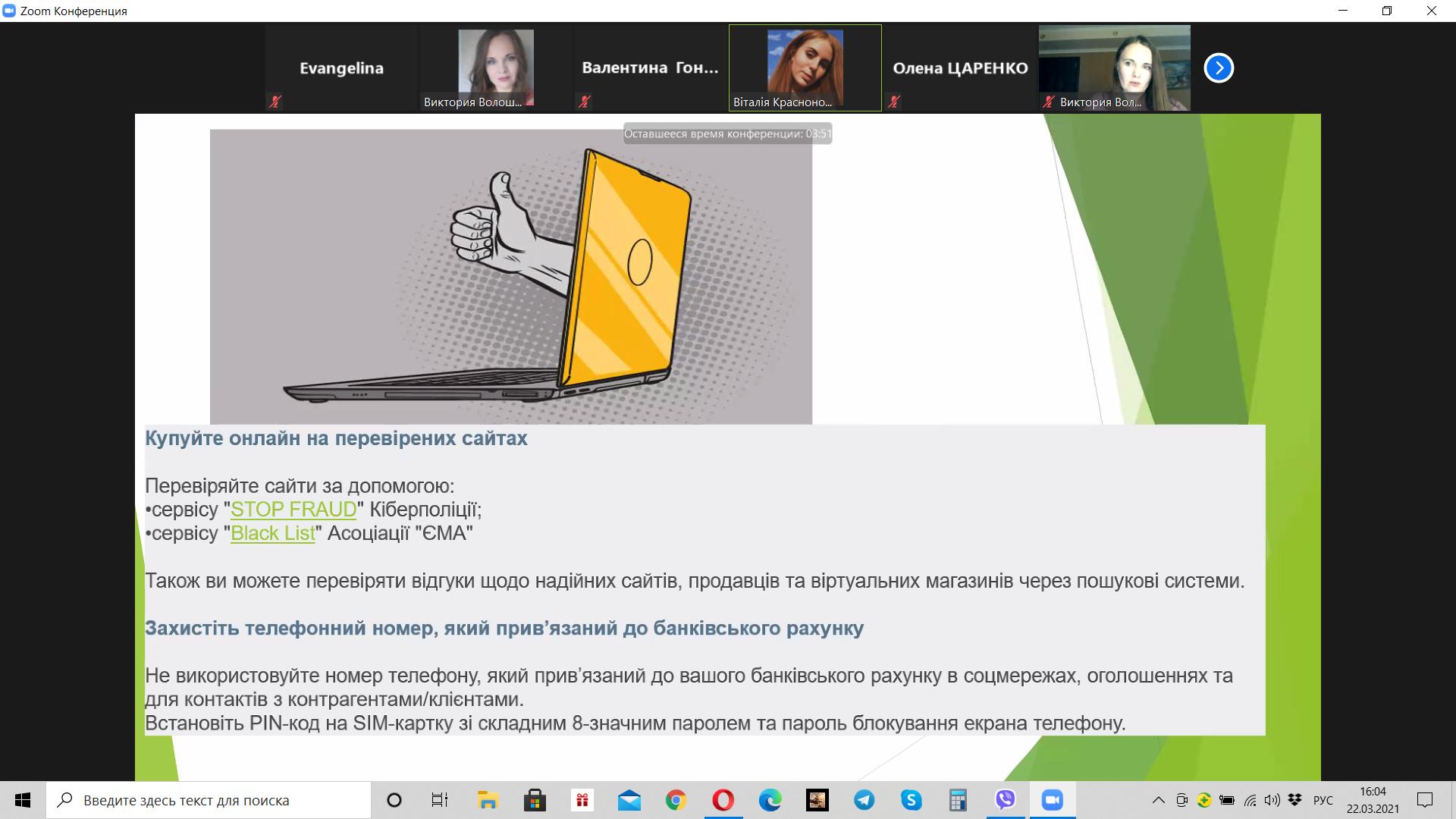1456x819 pixels.
Task: Open the volume control in tray
Action: pos(1272,800)
